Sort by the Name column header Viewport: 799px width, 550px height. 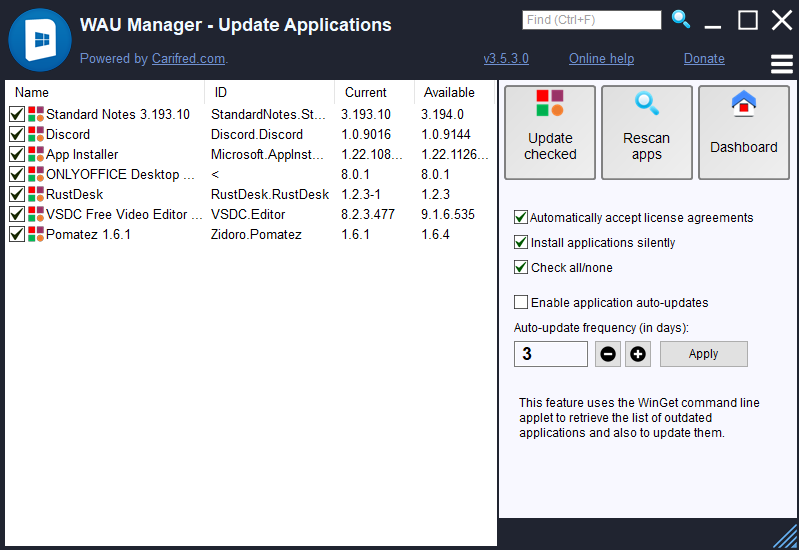pos(104,92)
